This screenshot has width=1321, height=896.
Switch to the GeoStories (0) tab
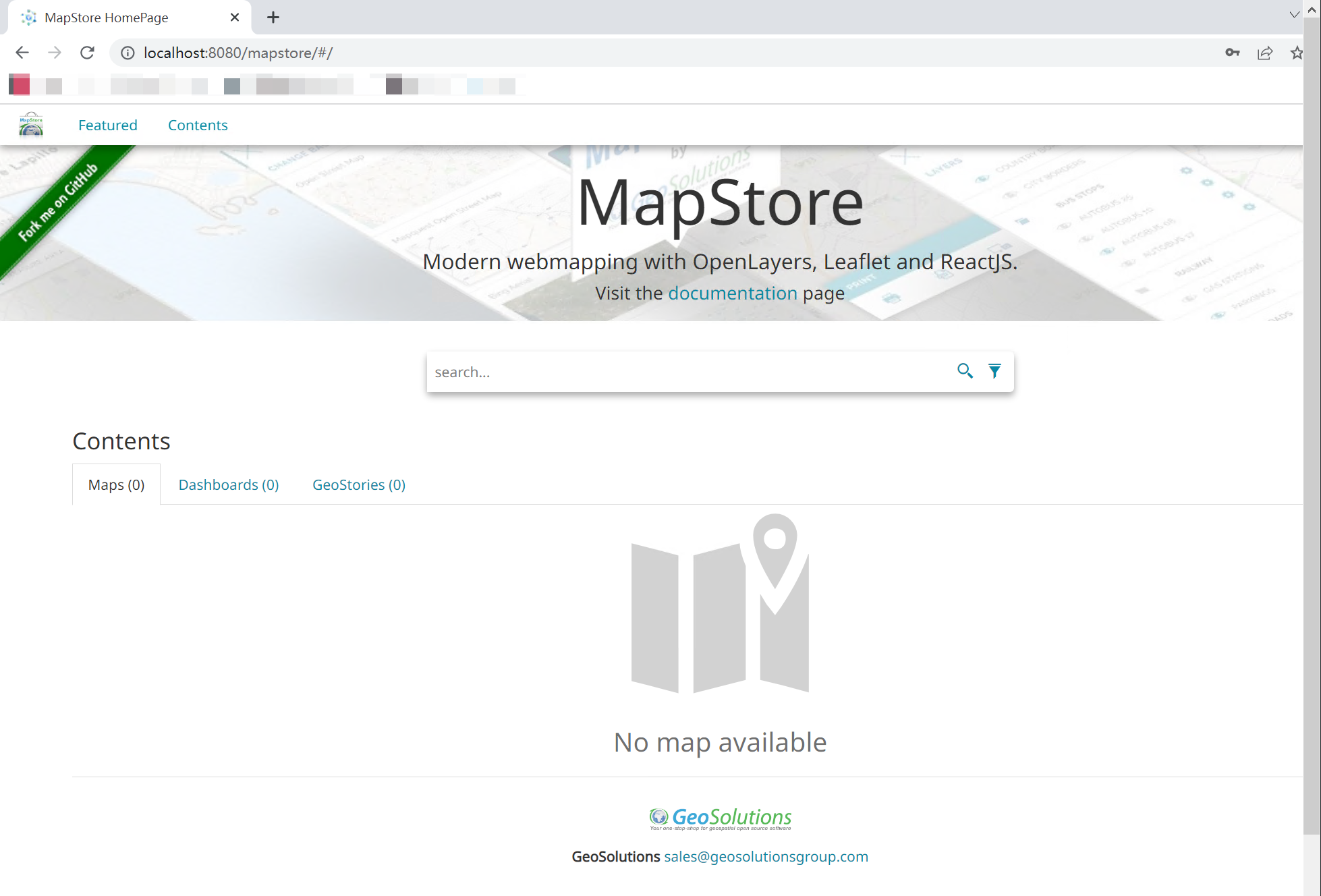pyautogui.click(x=358, y=484)
